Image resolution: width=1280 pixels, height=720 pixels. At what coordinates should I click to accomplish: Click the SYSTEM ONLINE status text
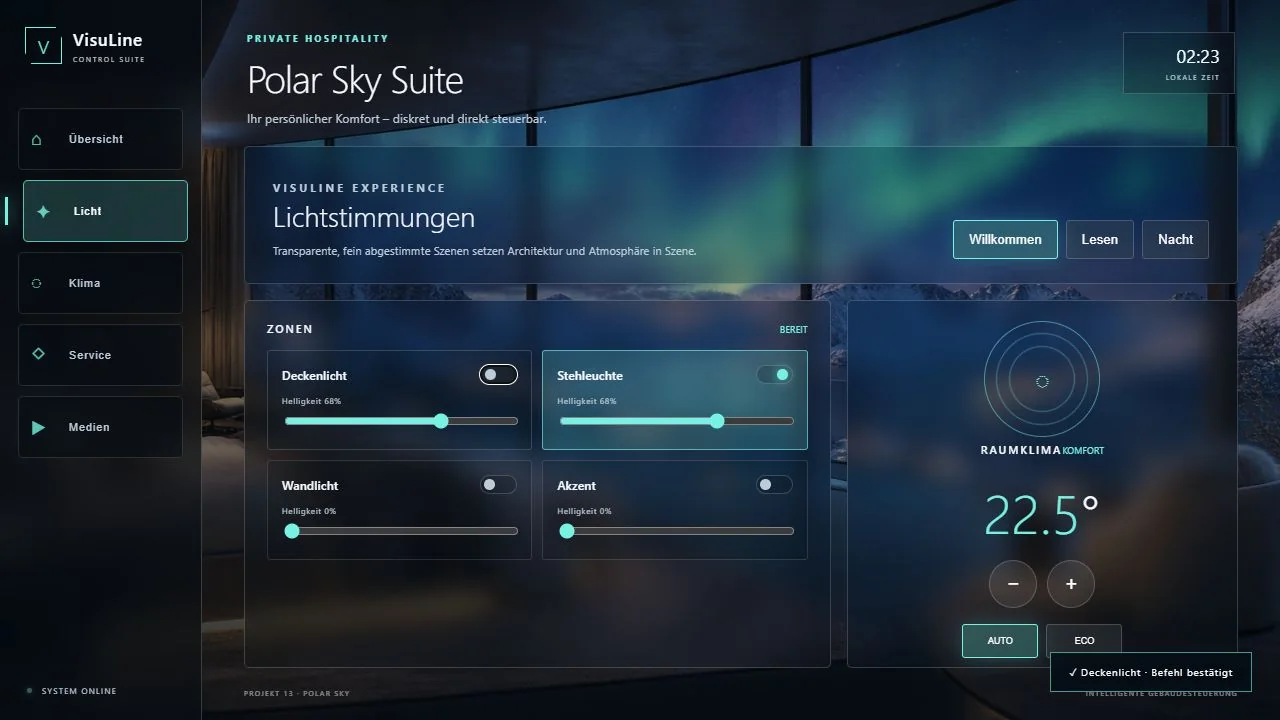pos(79,691)
